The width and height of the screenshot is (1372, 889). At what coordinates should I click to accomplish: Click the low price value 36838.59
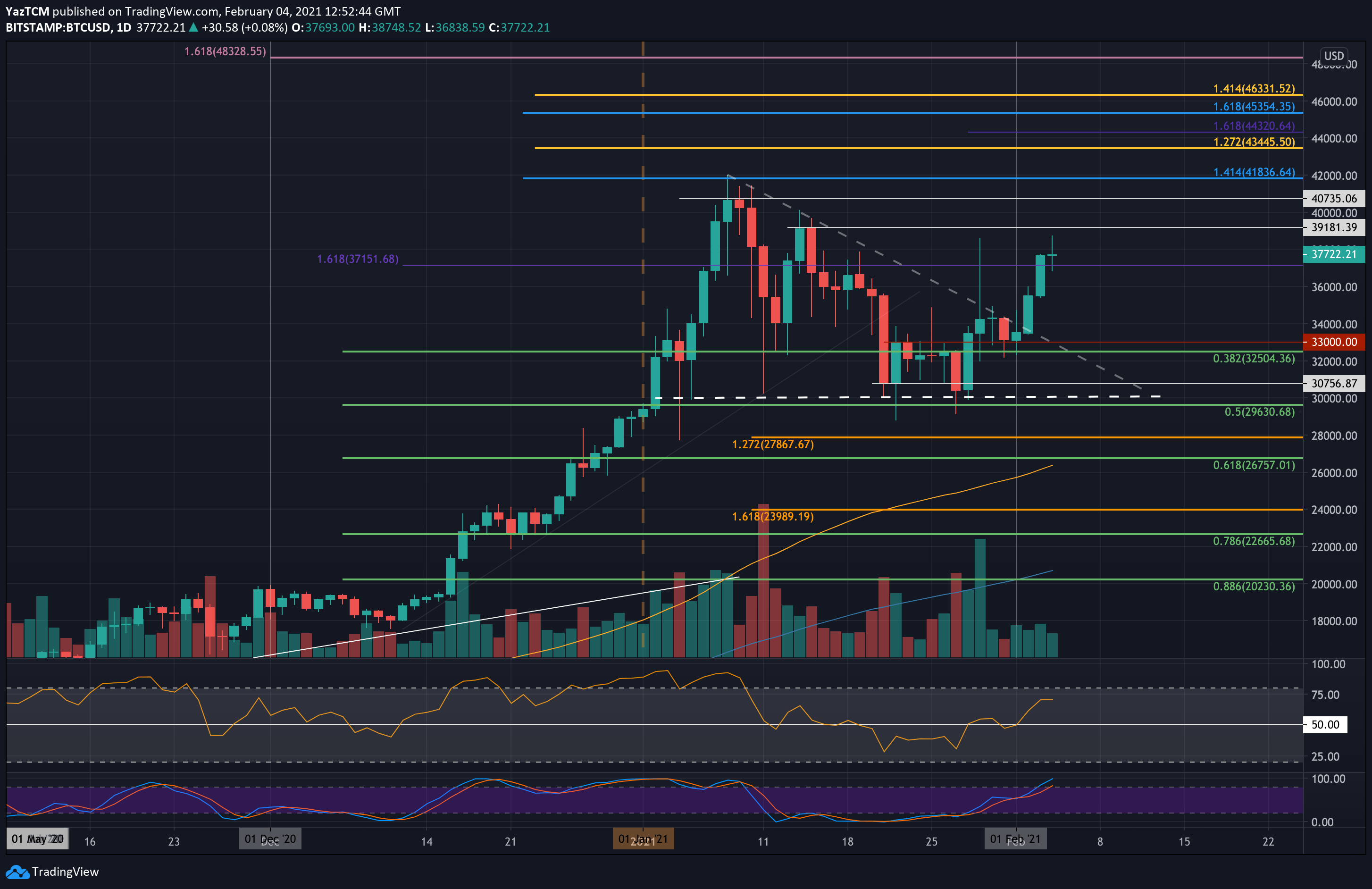(460, 28)
